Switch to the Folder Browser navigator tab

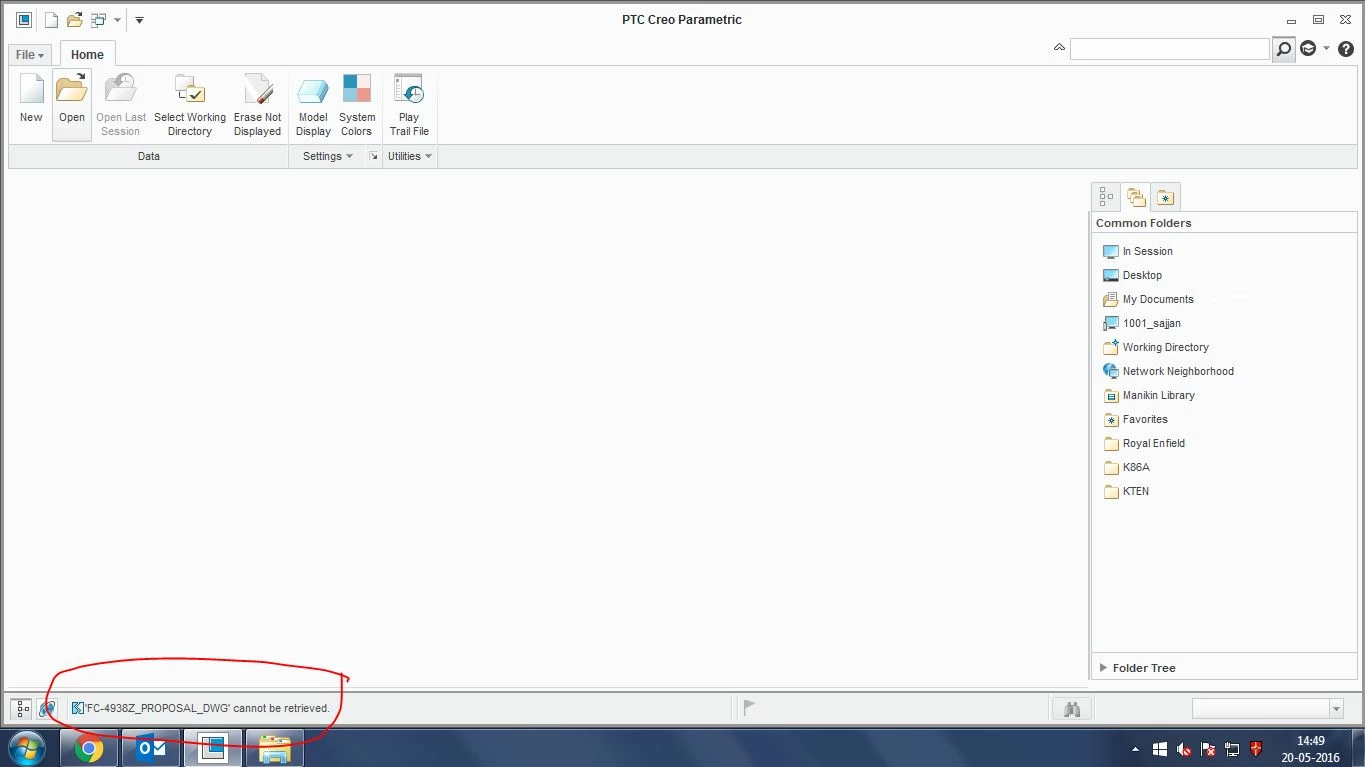(1135, 197)
